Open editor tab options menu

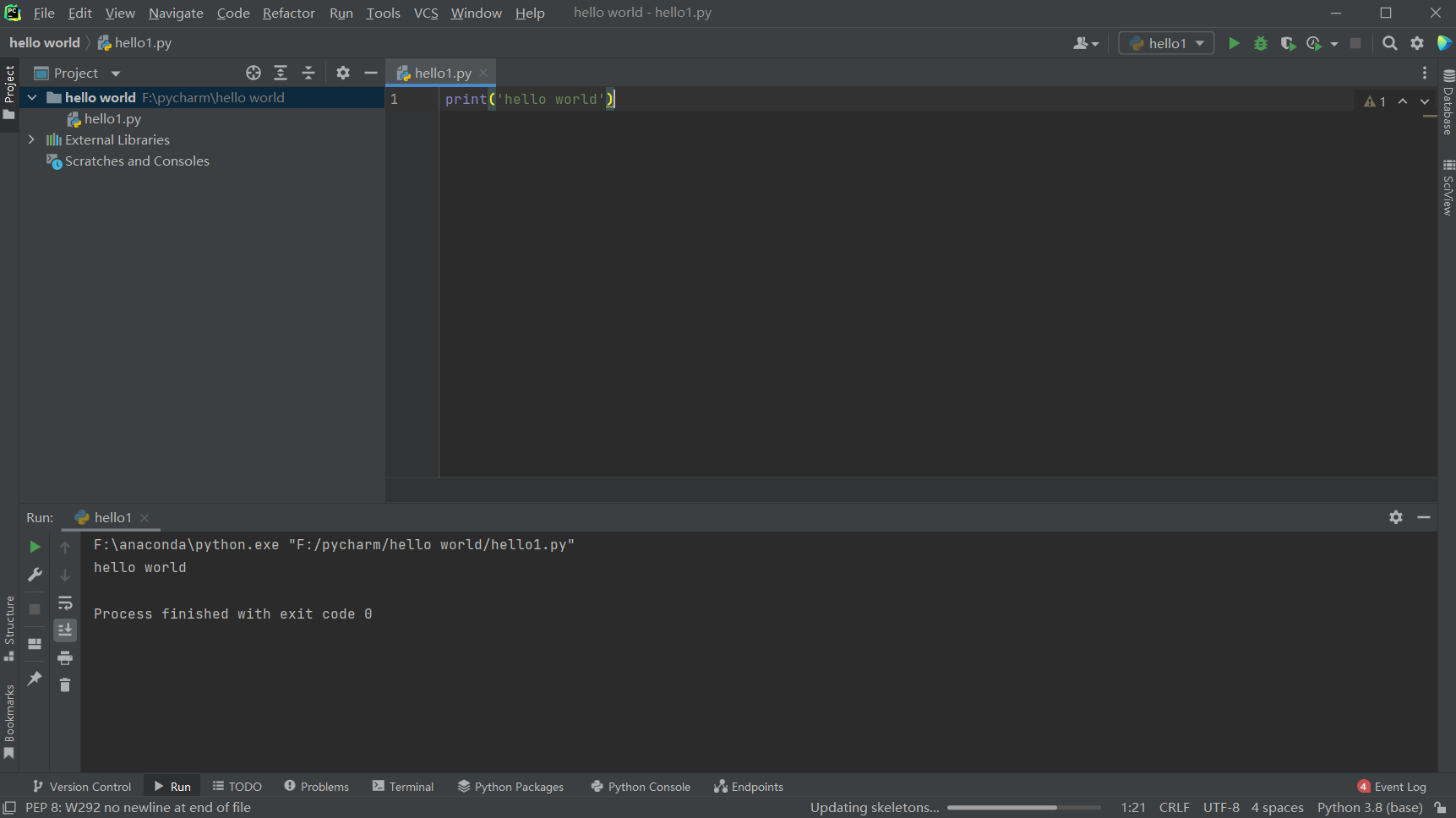(x=1424, y=73)
